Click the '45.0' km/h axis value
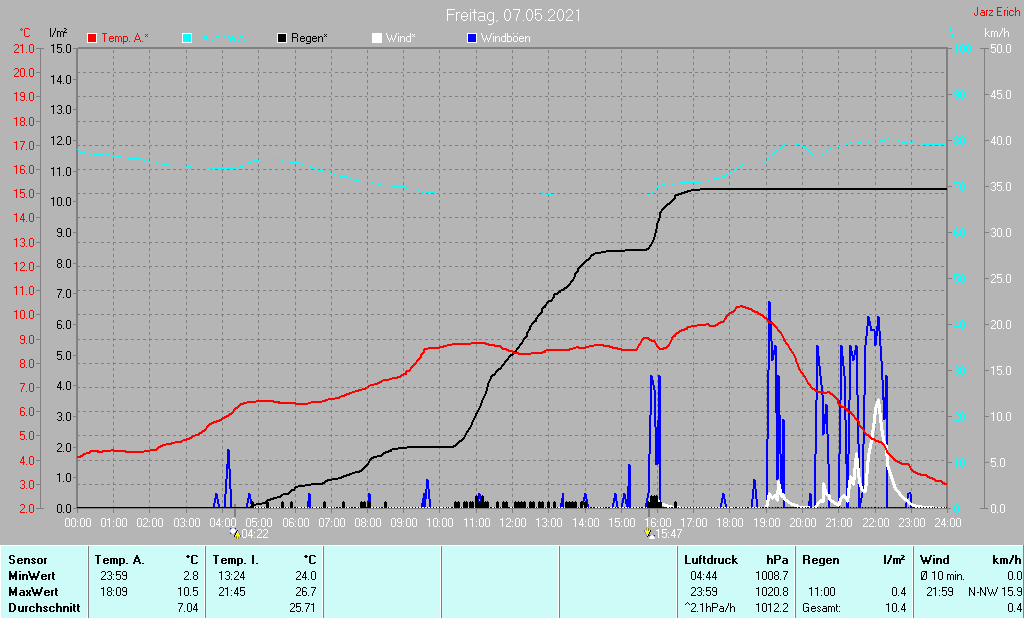Viewport: 1024px width, 618px height. [x=1001, y=95]
